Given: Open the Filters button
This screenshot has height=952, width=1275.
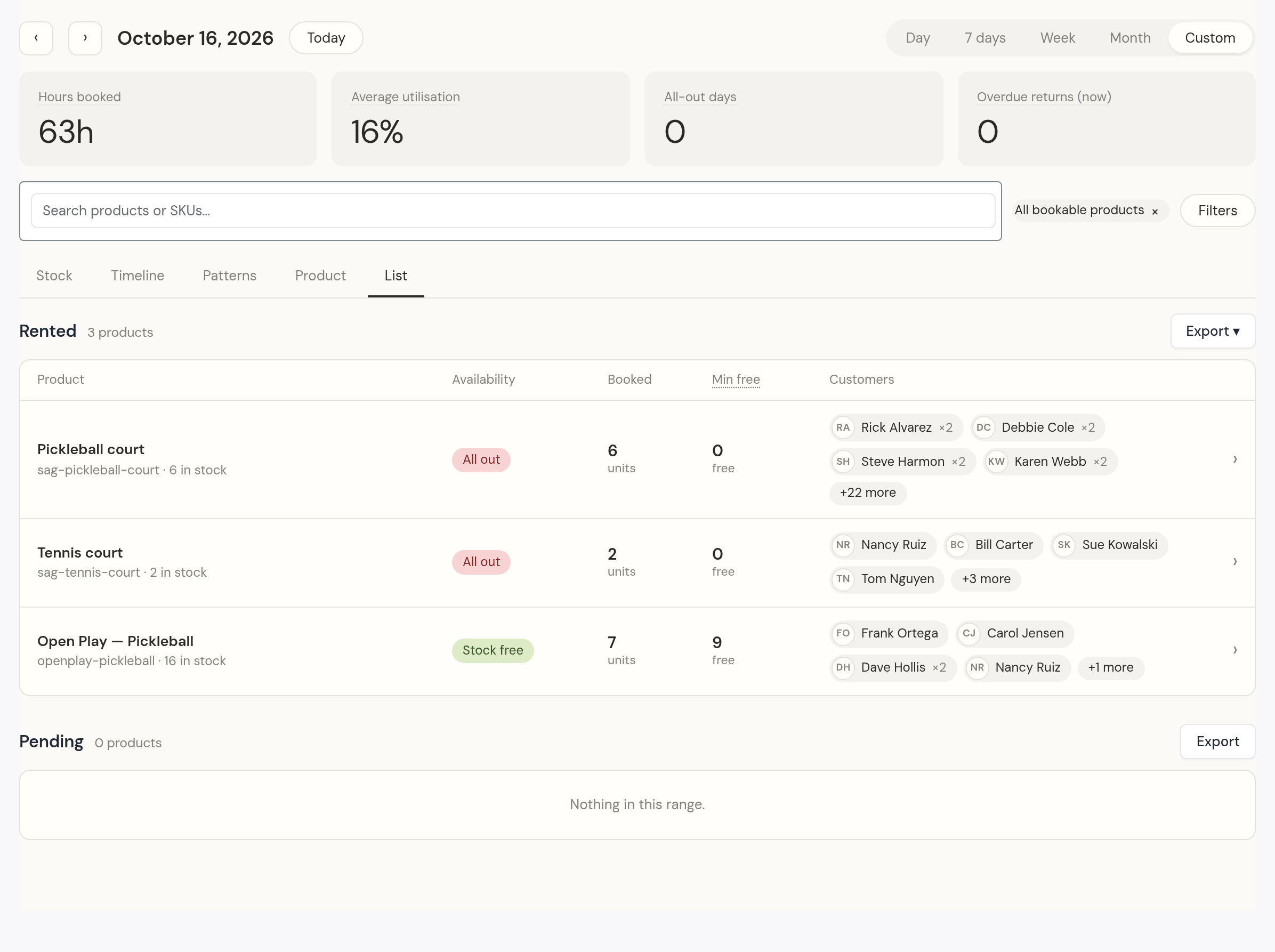Looking at the screenshot, I should [x=1217, y=211].
